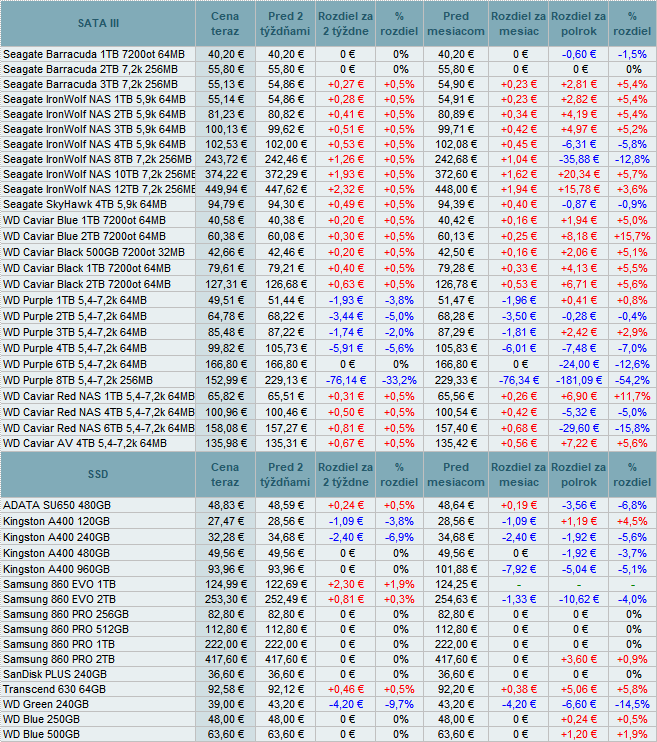Click the SSD section header cell
Image resolution: width=657 pixels, height=742 pixels.
pyautogui.click(x=98, y=474)
